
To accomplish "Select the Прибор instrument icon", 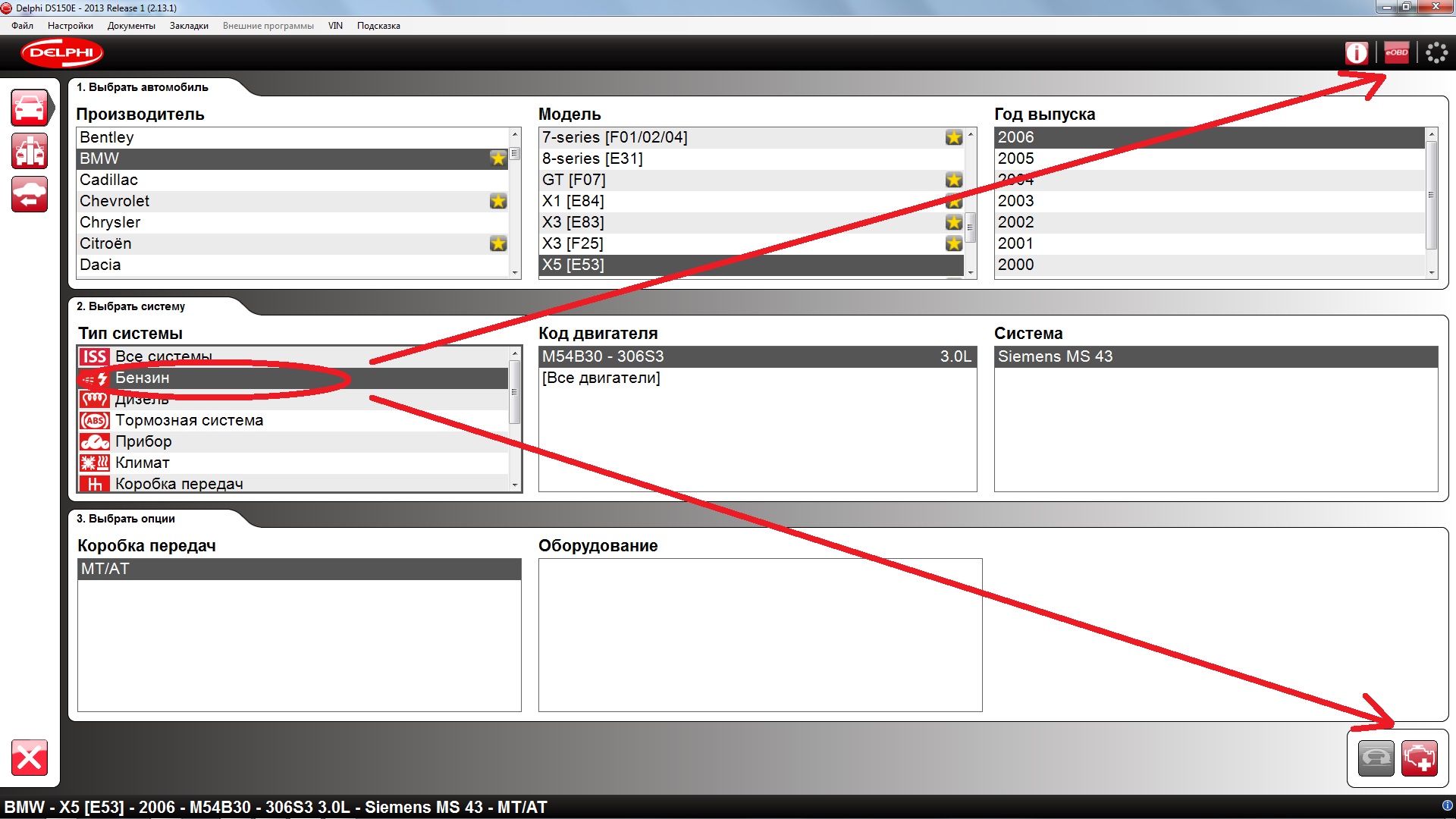I will pyautogui.click(x=95, y=441).
